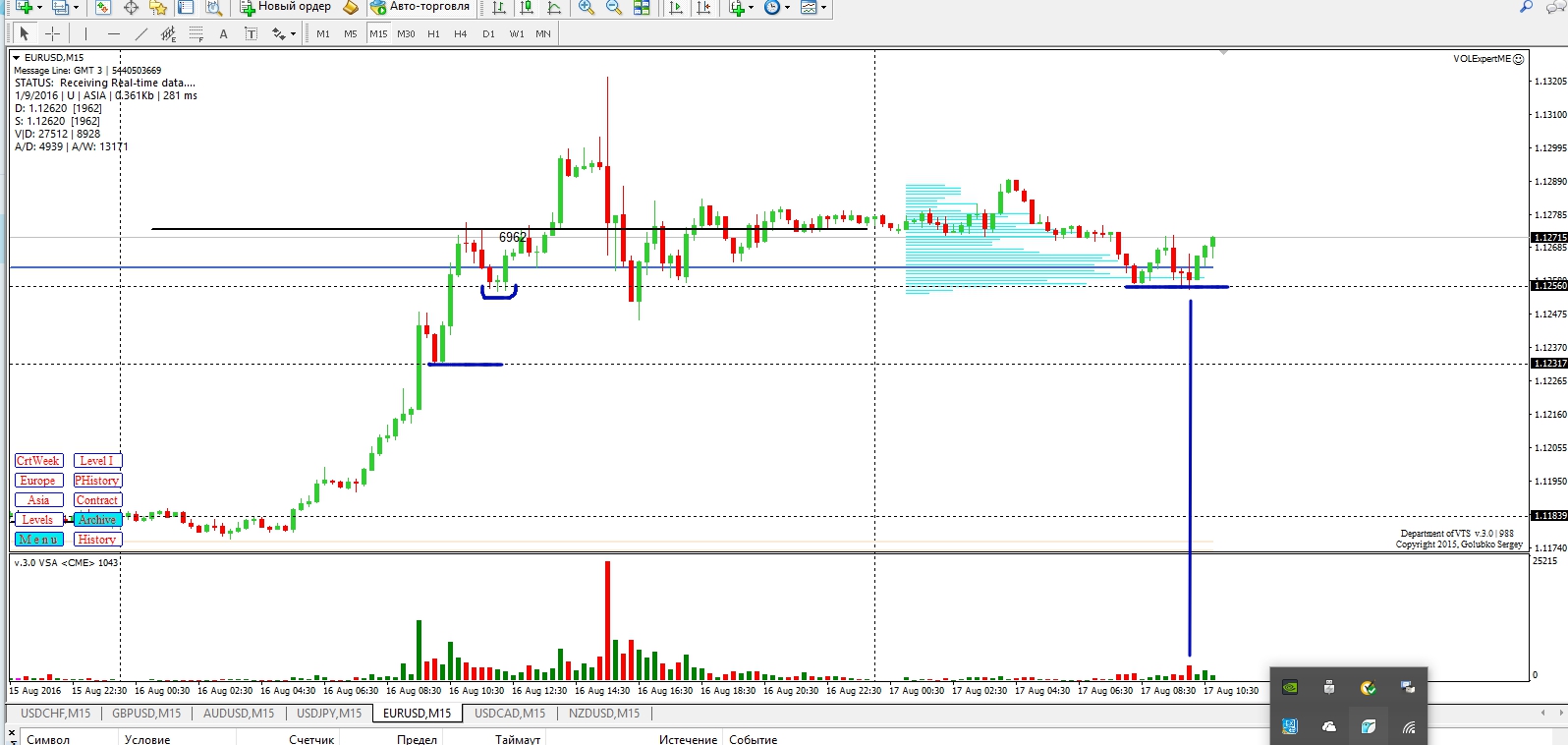Screen dimensions: 1568x745
Task: Open the Navigator star-folder icon
Action: pyautogui.click(x=157, y=7)
